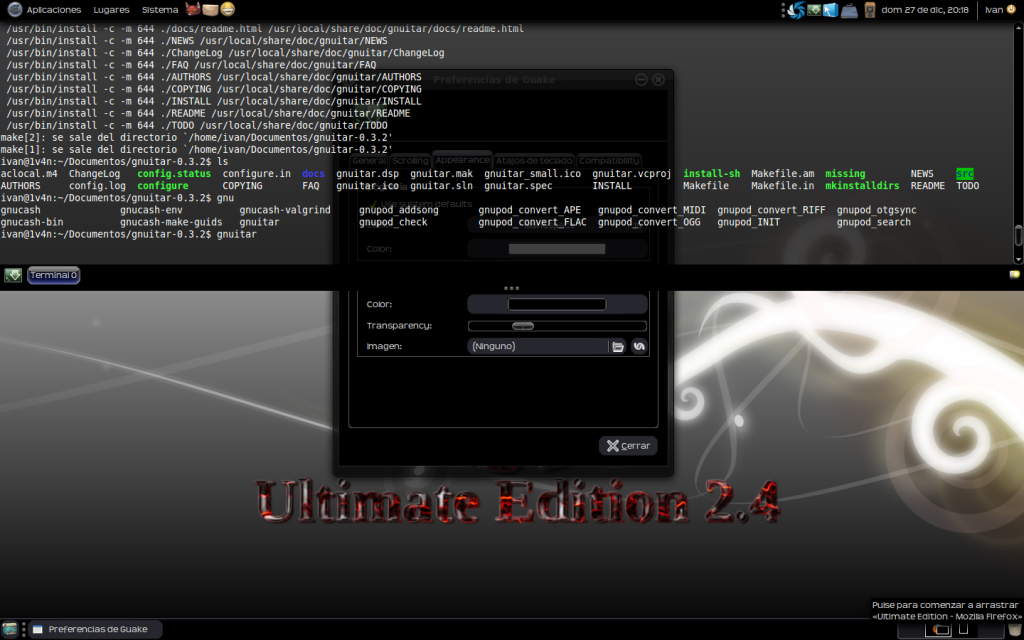This screenshot has width=1024, height=640.
Task: Click the config.status filename in terminal
Action: [x=174, y=174]
